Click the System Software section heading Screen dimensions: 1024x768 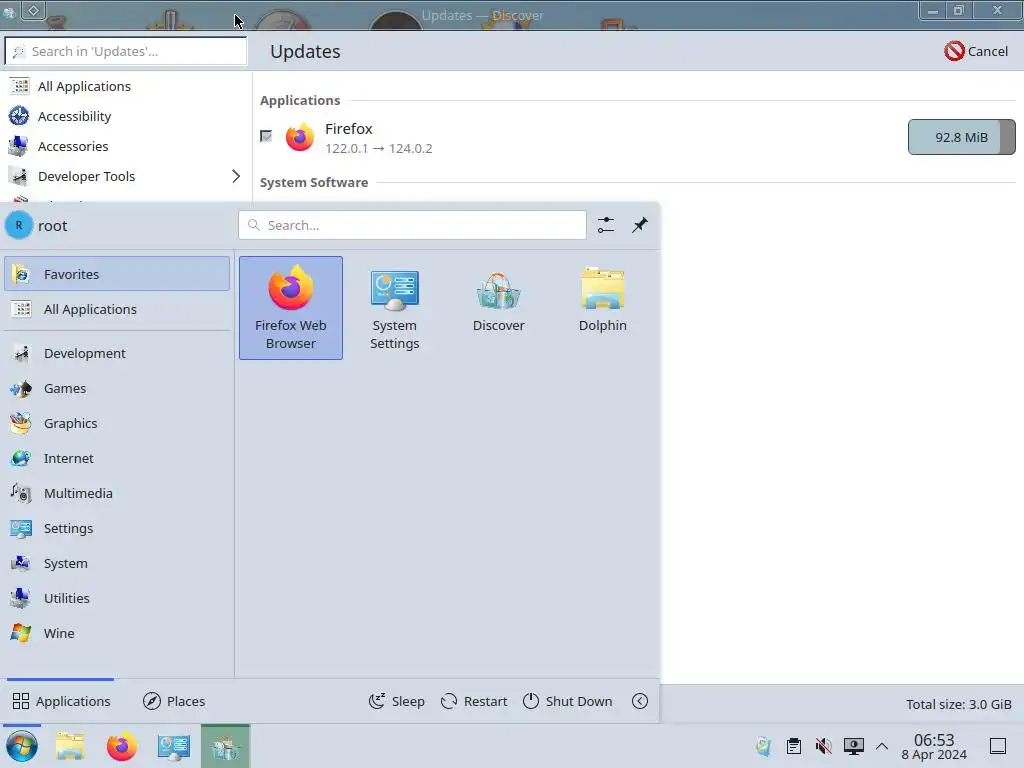coord(314,182)
